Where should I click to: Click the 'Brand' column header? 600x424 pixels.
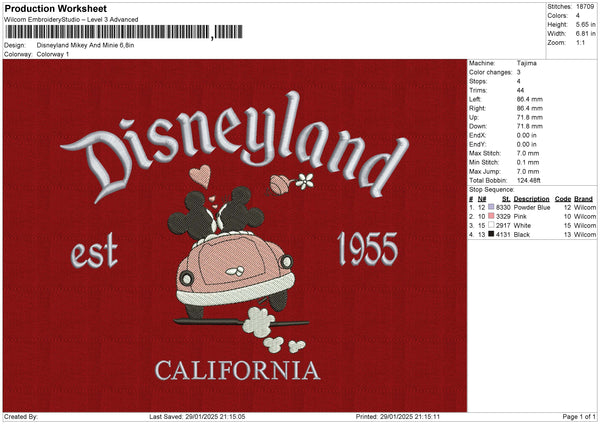[584, 199]
